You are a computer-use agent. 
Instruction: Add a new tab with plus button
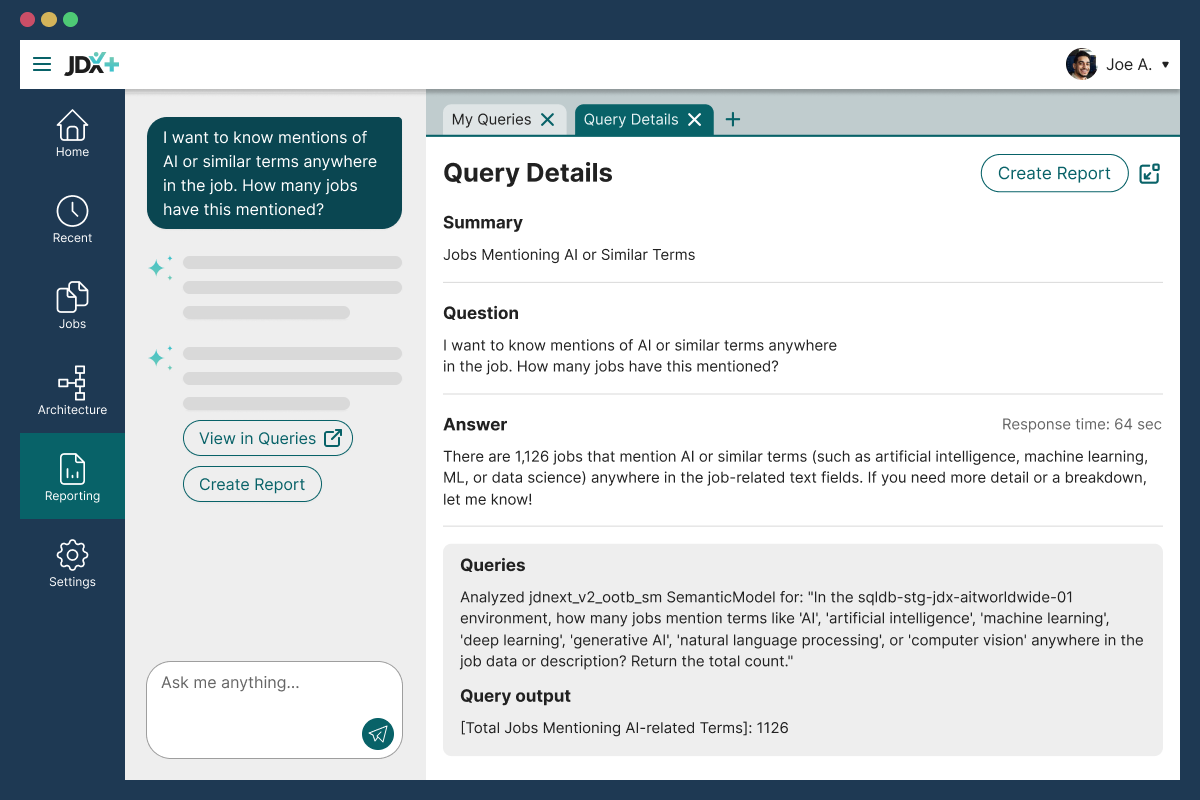click(x=733, y=120)
